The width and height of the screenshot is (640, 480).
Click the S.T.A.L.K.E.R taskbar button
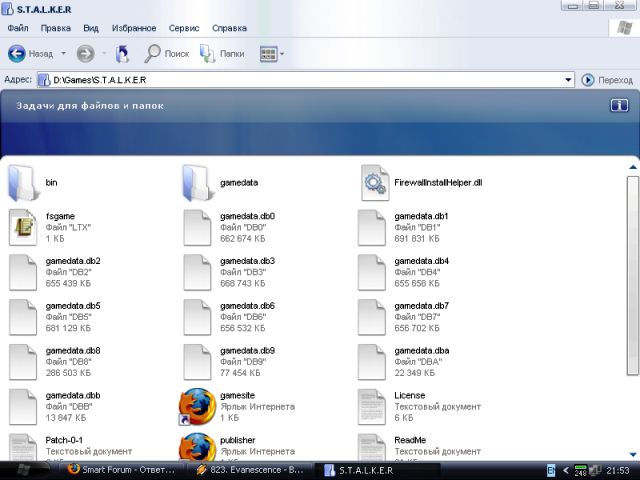click(x=377, y=470)
